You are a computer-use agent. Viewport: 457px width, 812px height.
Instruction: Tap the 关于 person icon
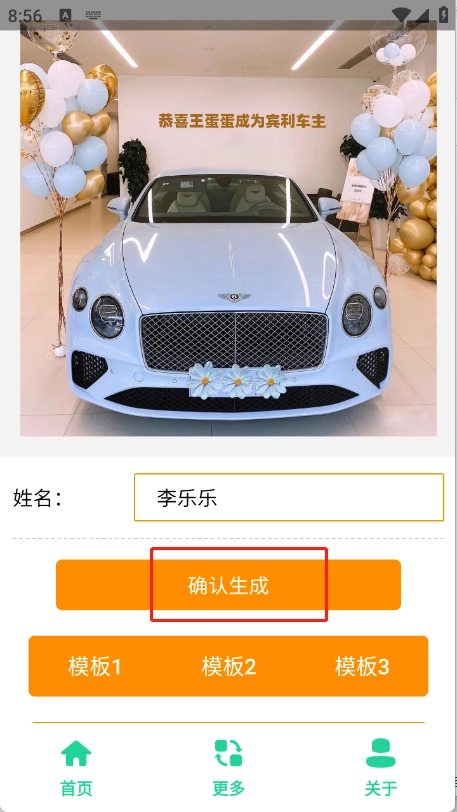pyautogui.click(x=380, y=753)
